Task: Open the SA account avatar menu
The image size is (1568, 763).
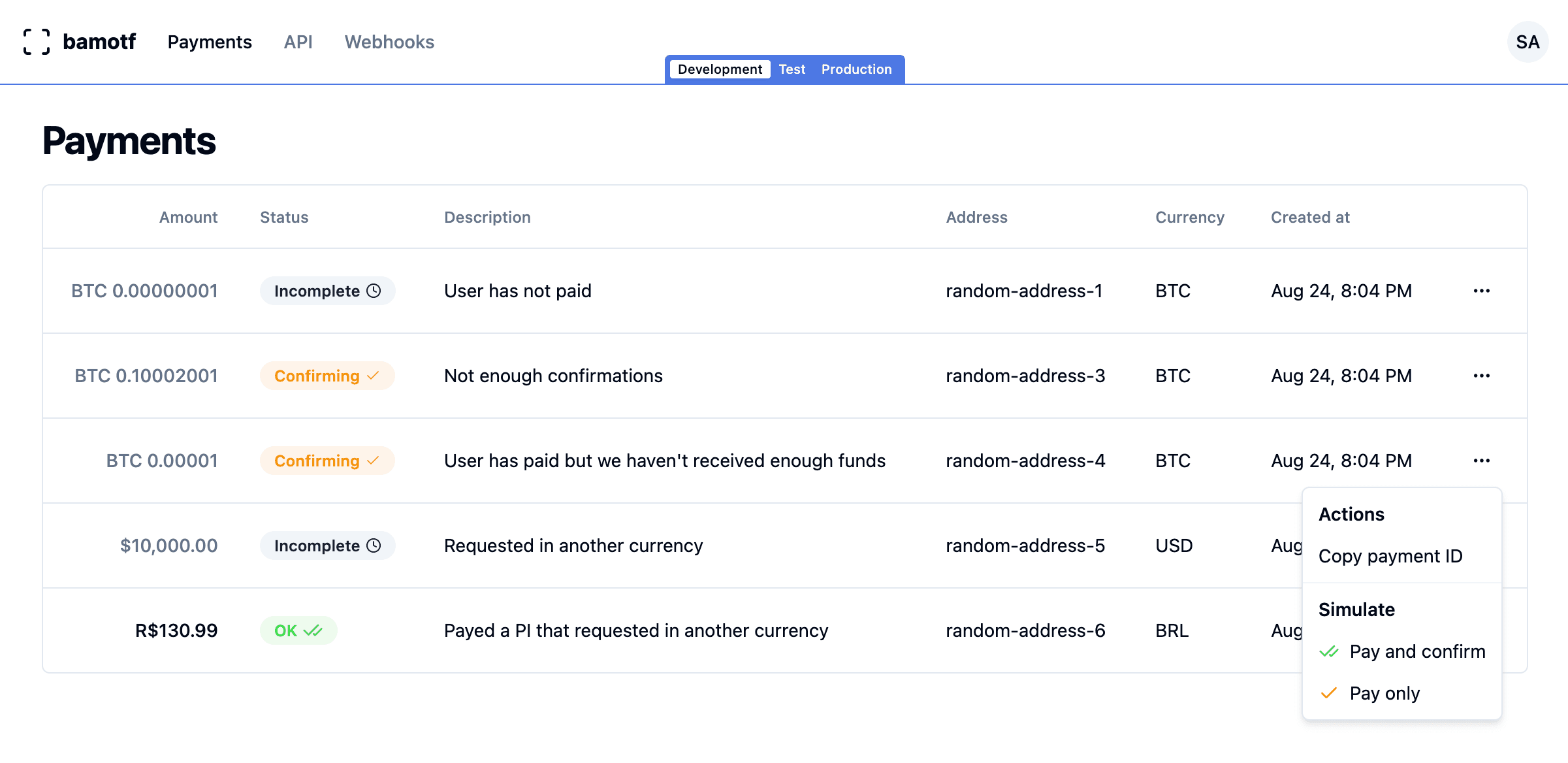Action: (1528, 41)
